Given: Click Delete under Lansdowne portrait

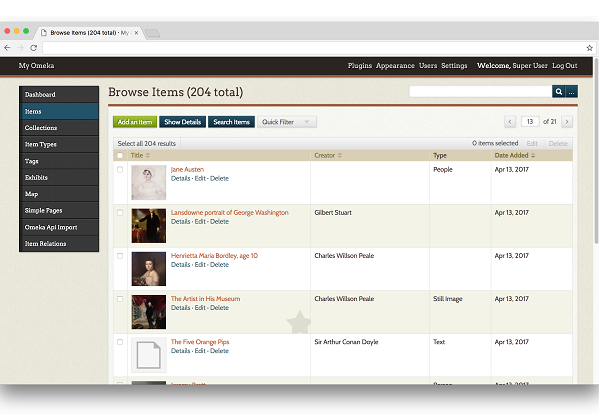Looking at the screenshot, I should click(x=219, y=222).
